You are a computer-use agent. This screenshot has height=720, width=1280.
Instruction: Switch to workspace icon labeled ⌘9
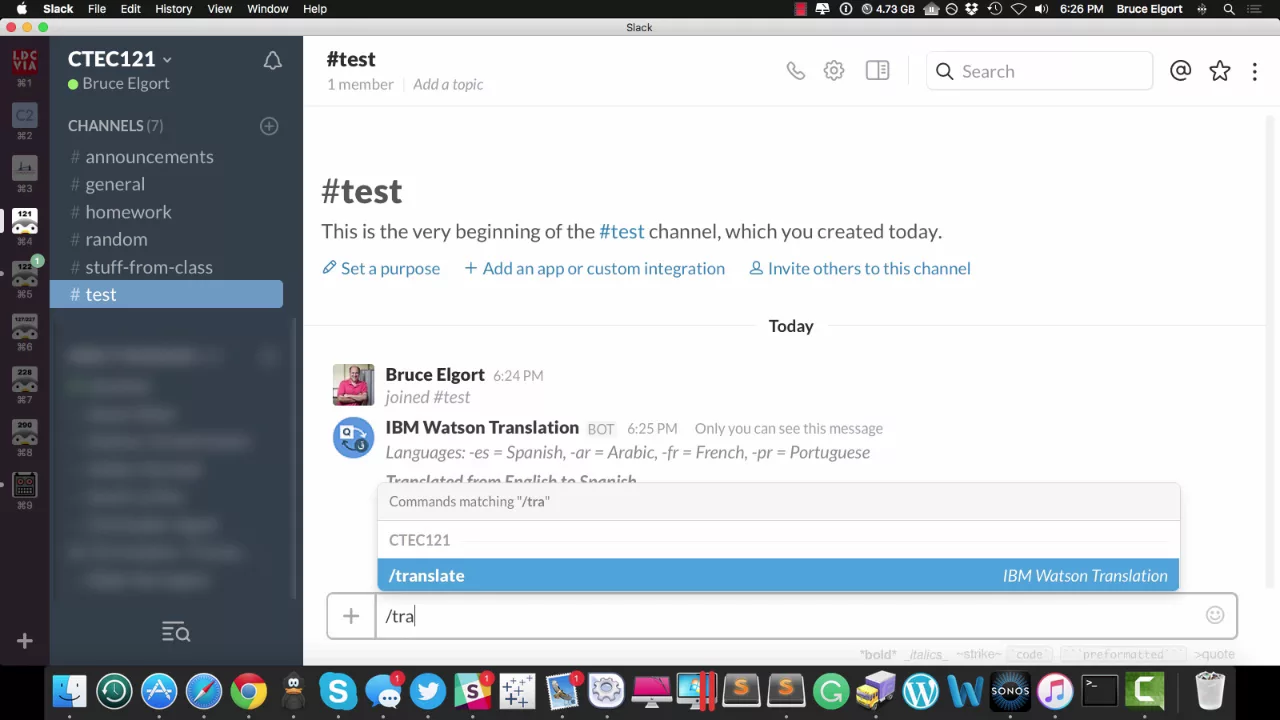coord(25,486)
